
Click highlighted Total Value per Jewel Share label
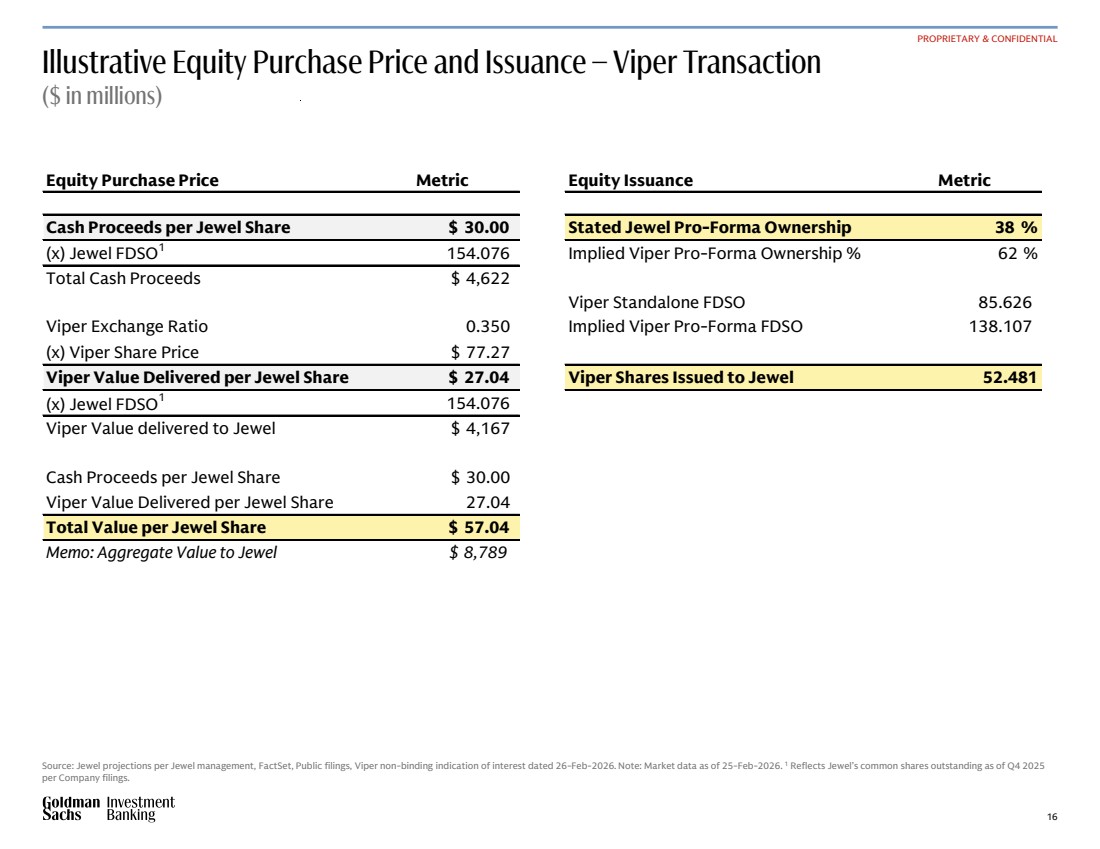coord(156,527)
